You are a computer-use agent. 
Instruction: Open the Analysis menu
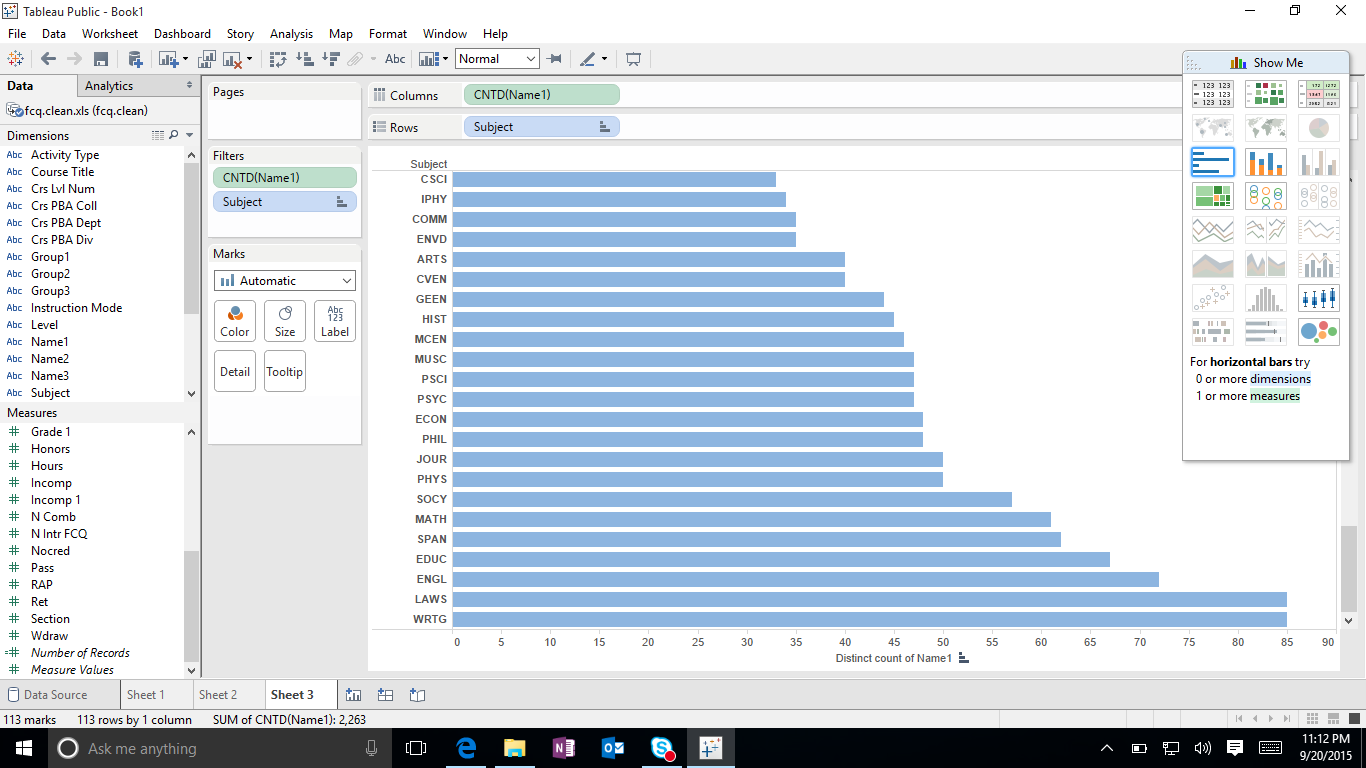click(x=291, y=33)
